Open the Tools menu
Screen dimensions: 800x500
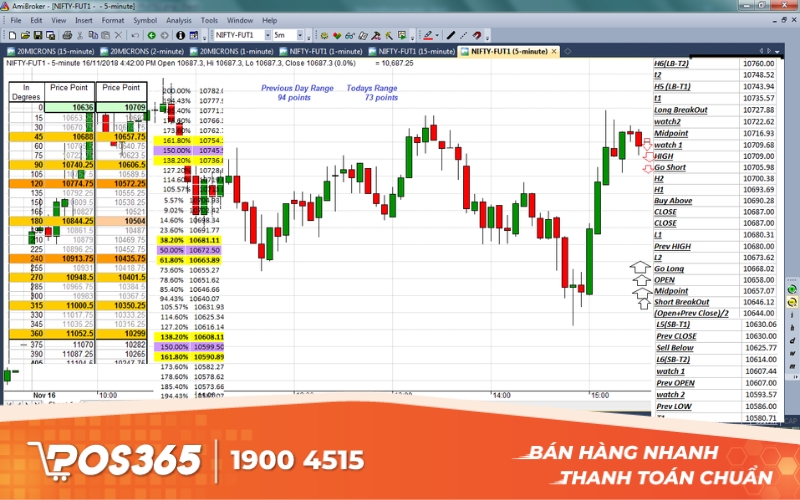pos(209,20)
